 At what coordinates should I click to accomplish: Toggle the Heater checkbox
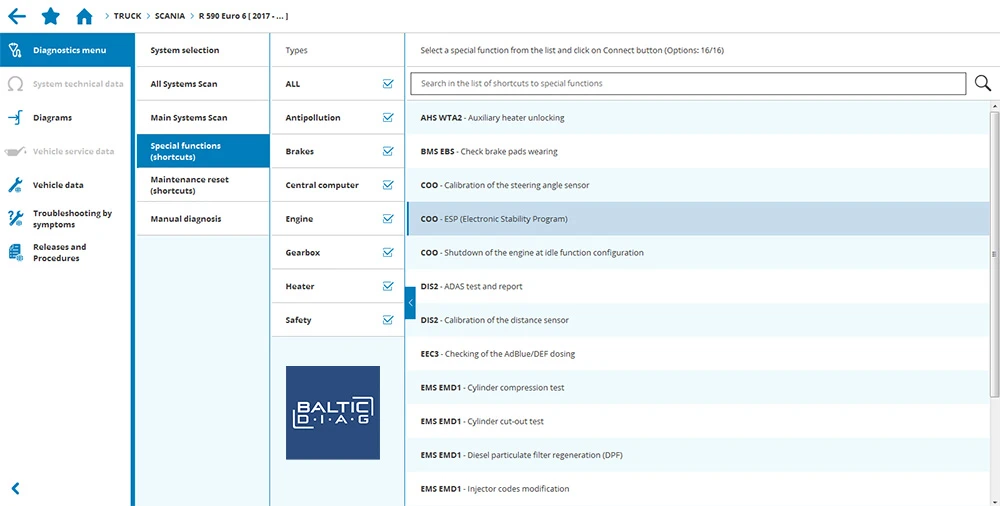388,286
